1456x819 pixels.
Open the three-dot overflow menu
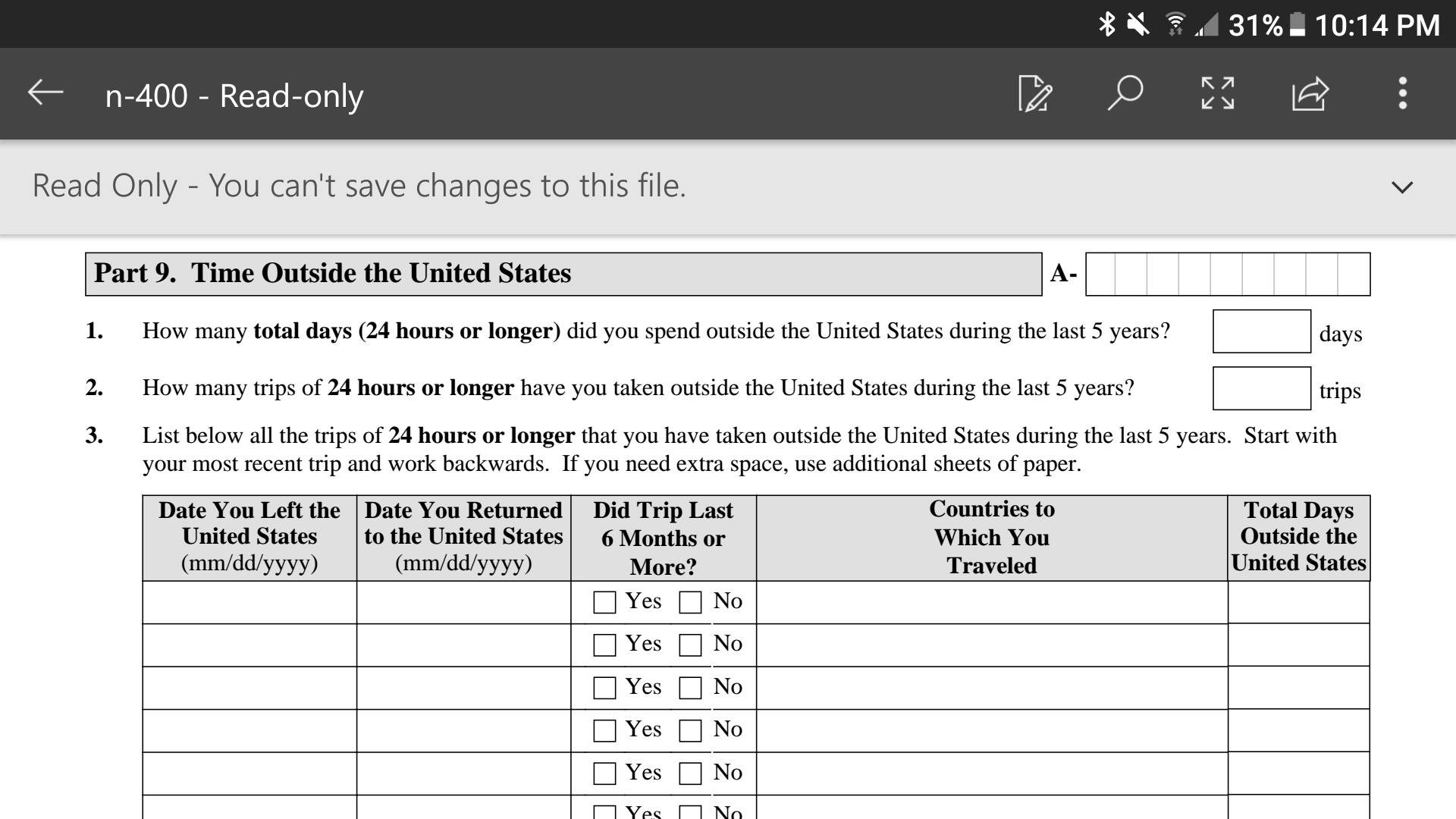pos(1403,93)
